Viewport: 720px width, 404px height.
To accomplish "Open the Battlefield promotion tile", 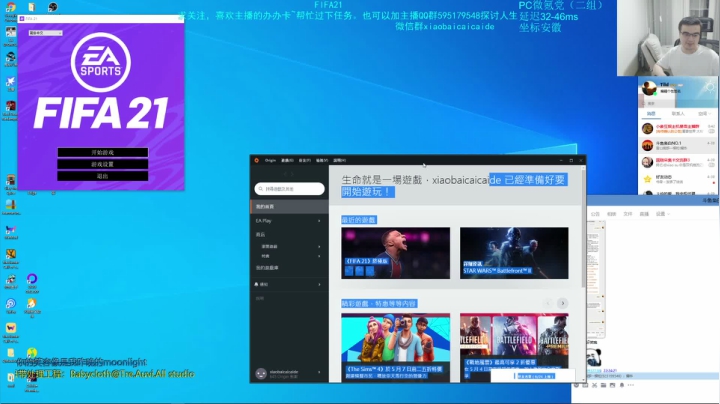I will (x=514, y=347).
